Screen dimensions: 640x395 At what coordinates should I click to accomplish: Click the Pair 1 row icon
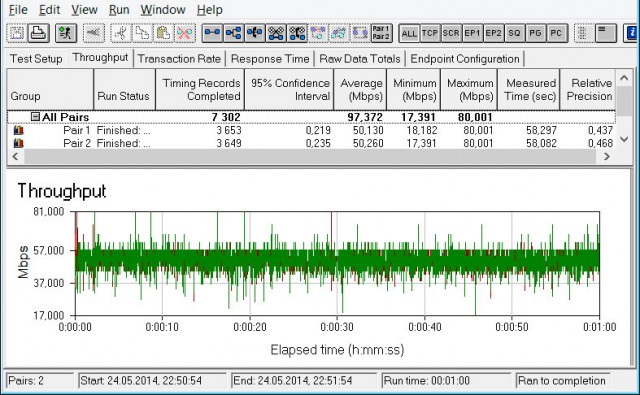click(x=19, y=131)
